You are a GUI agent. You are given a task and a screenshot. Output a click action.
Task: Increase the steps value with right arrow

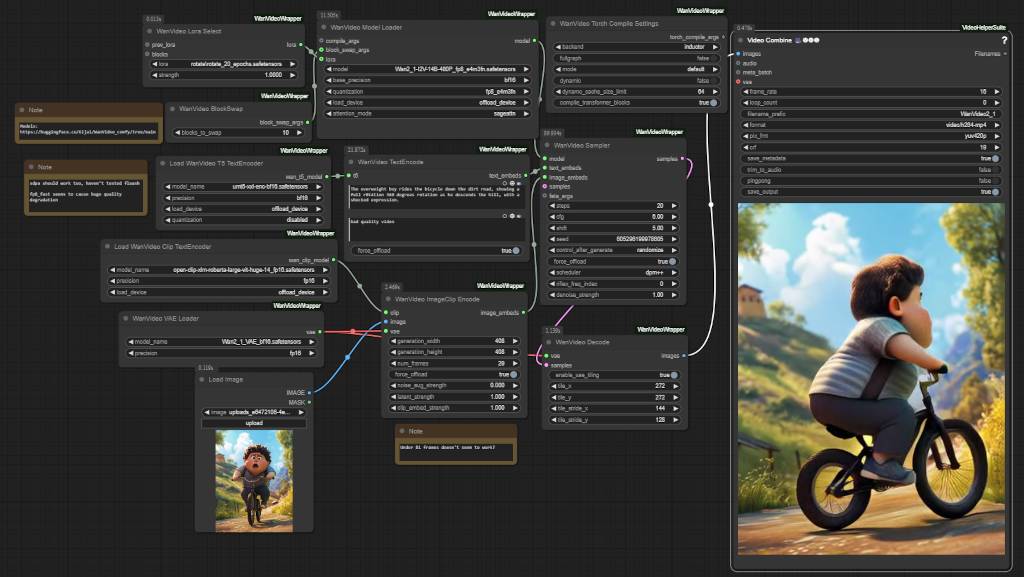[674, 206]
